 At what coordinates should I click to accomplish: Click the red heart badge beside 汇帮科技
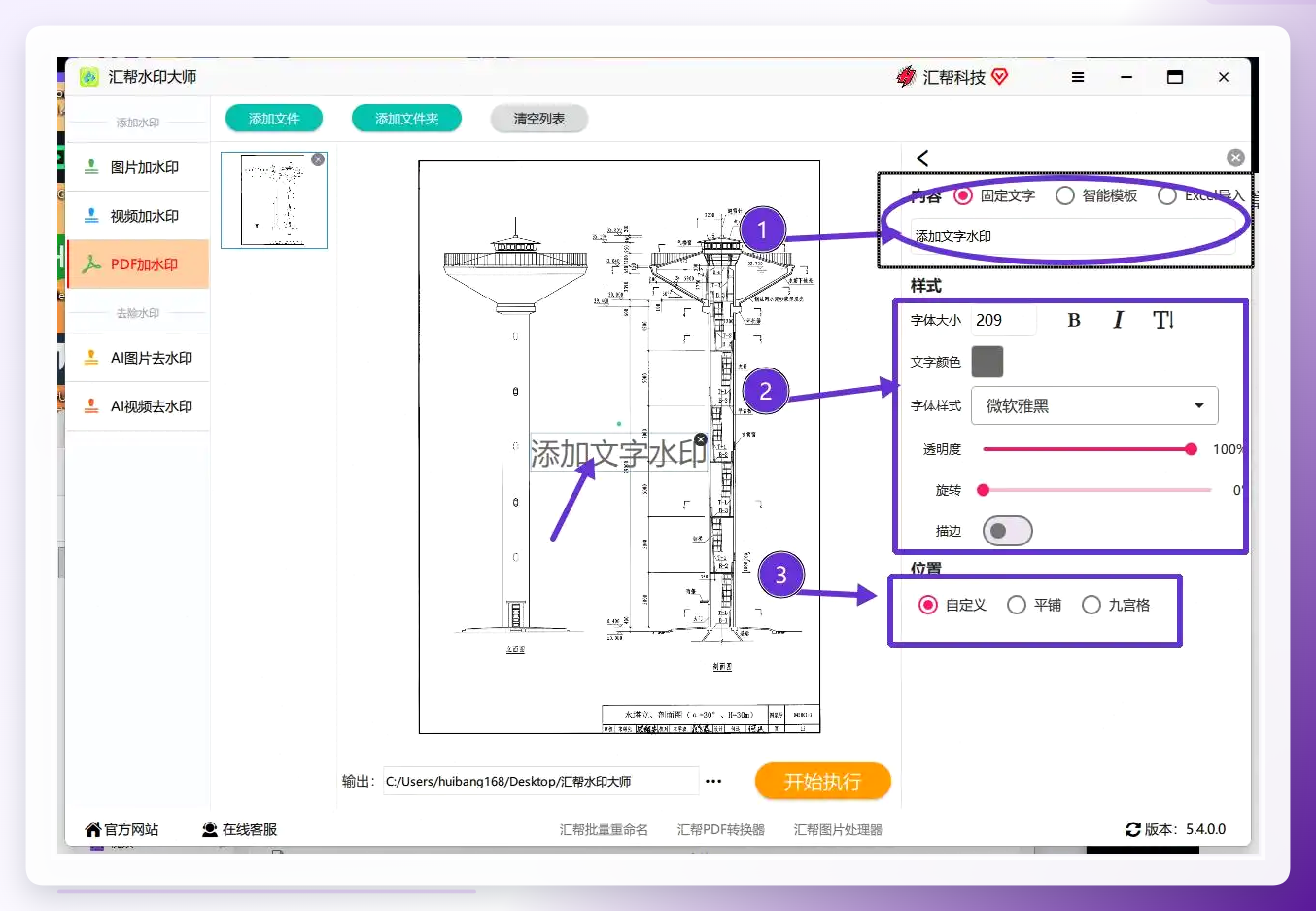click(x=1000, y=76)
